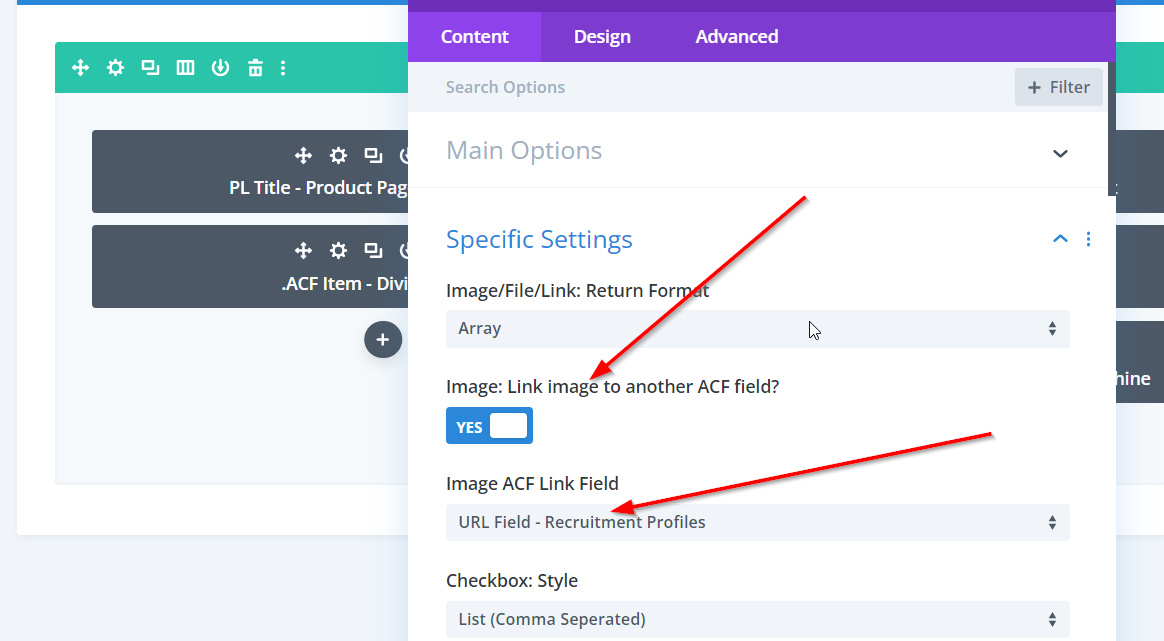Screen dimensions: 1164x641
Task: Open settings gear of the PL Title module
Action: 339,155
